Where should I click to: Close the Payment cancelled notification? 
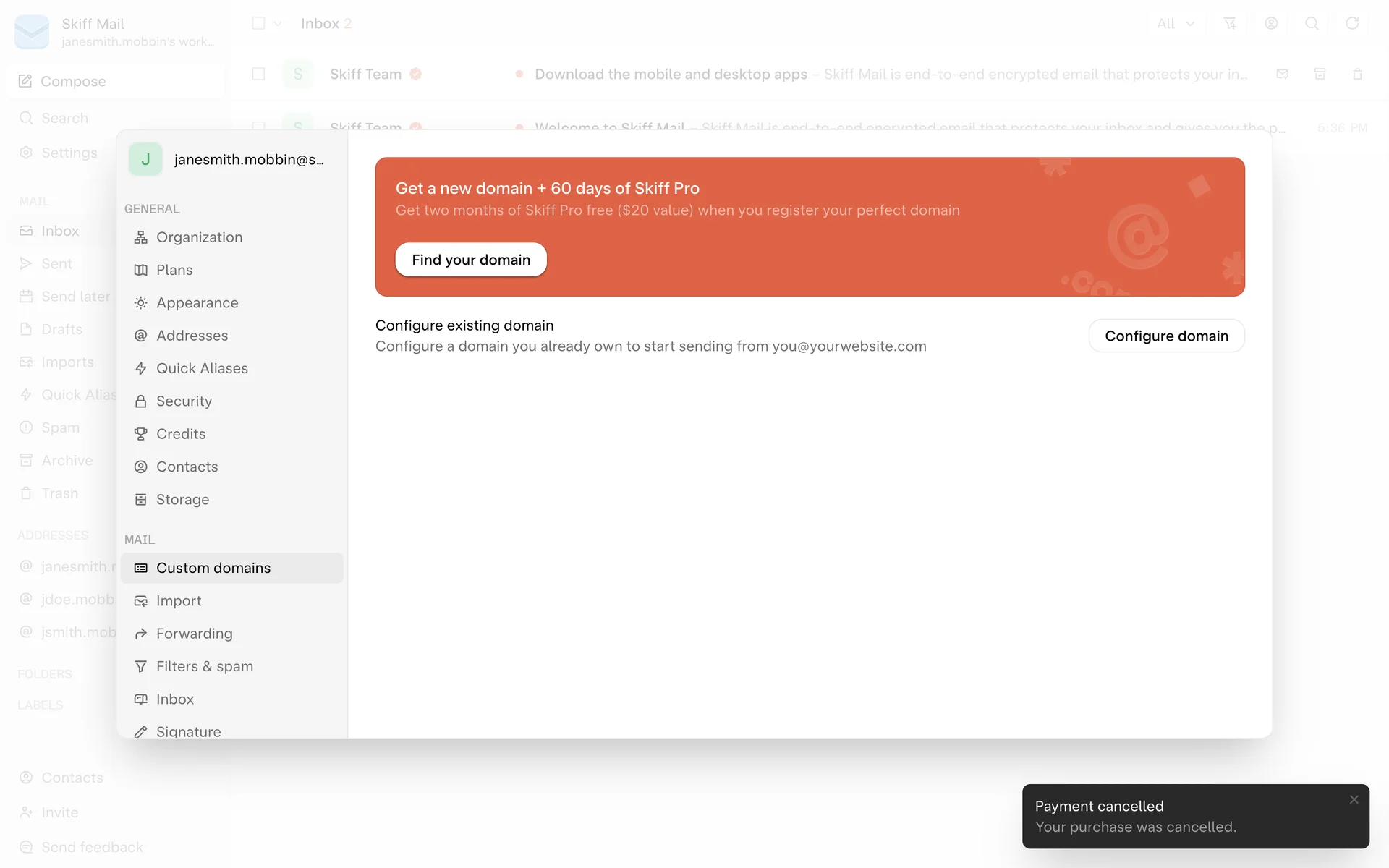coord(1354,799)
